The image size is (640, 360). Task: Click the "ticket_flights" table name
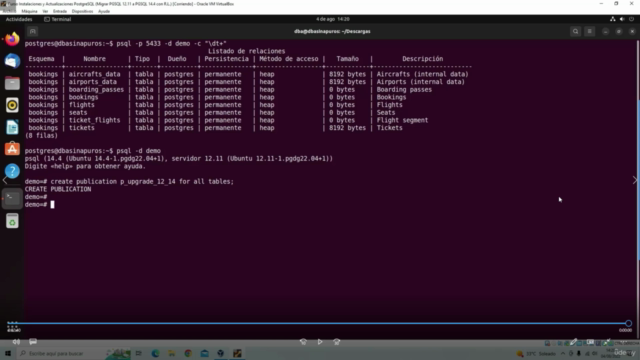pyautogui.click(x=94, y=120)
